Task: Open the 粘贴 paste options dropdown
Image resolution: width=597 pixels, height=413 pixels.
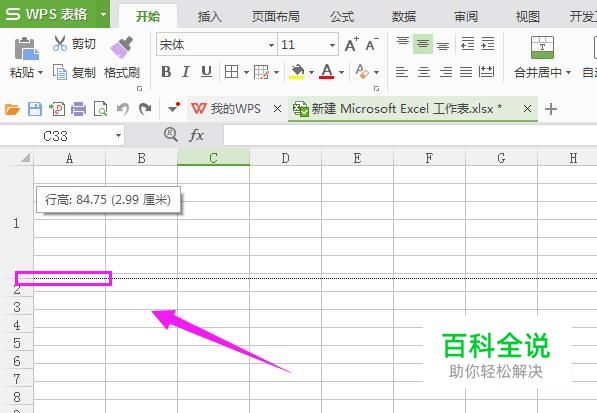Action: pos(40,72)
